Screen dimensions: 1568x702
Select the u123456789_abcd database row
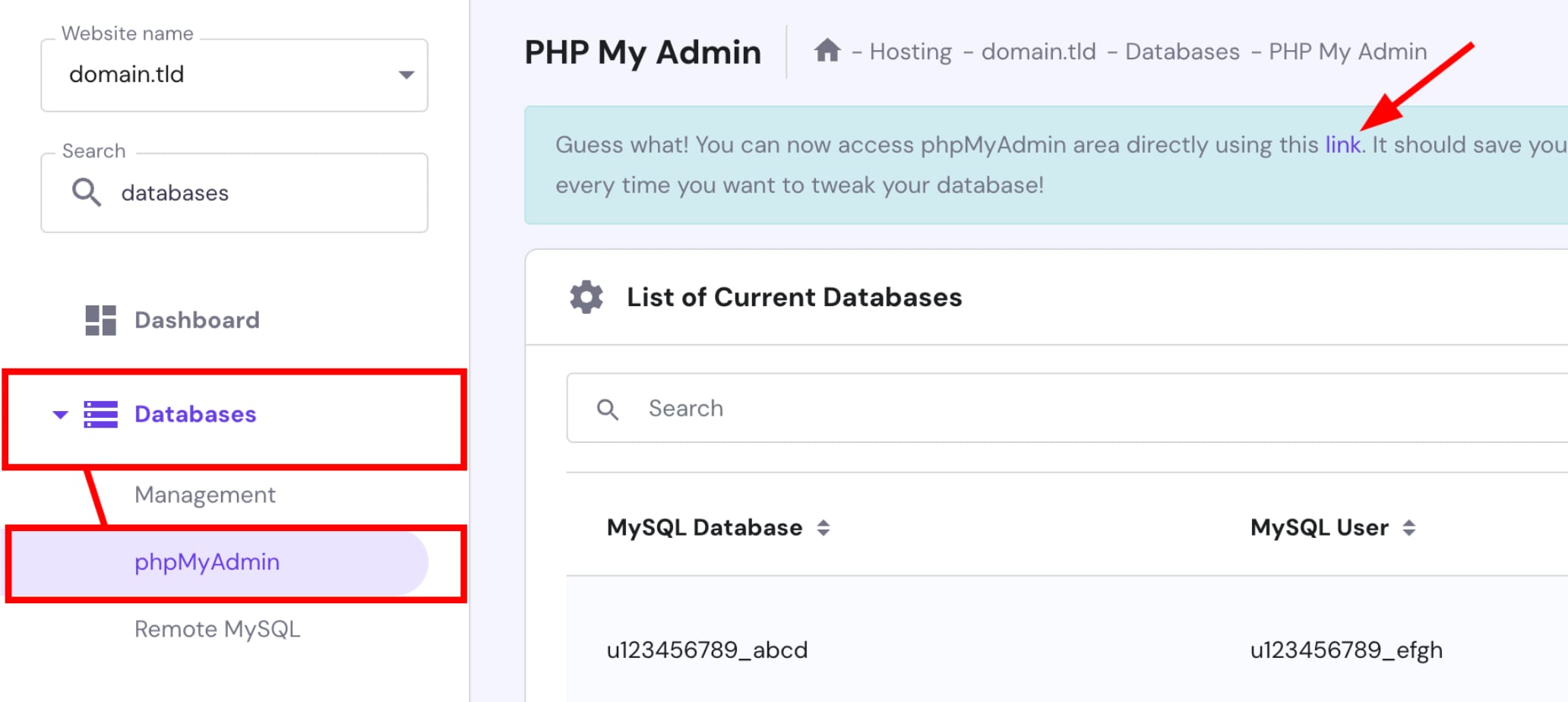(x=707, y=650)
